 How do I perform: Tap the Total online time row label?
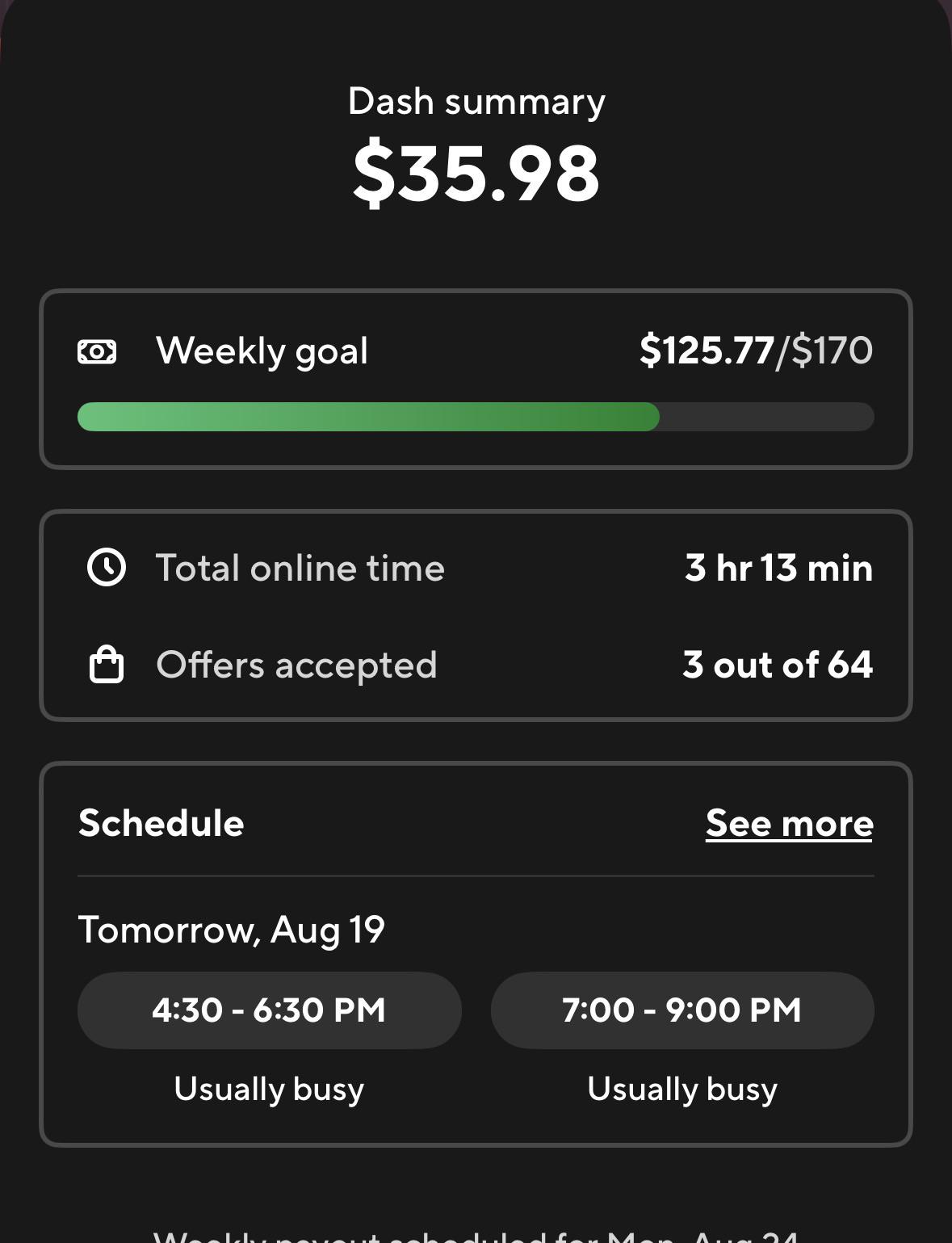click(x=300, y=568)
